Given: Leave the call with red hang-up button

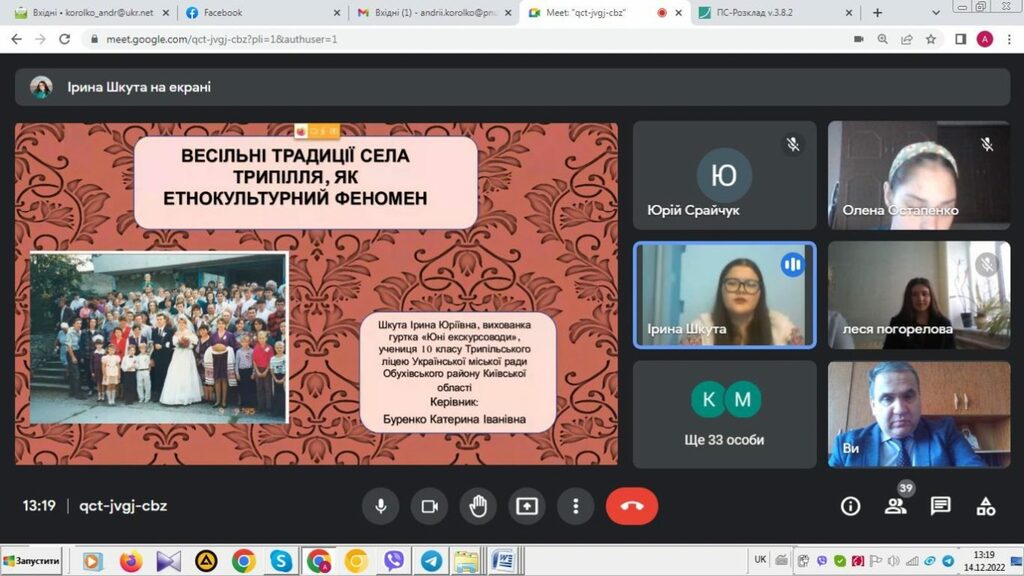Looking at the screenshot, I should (631, 506).
